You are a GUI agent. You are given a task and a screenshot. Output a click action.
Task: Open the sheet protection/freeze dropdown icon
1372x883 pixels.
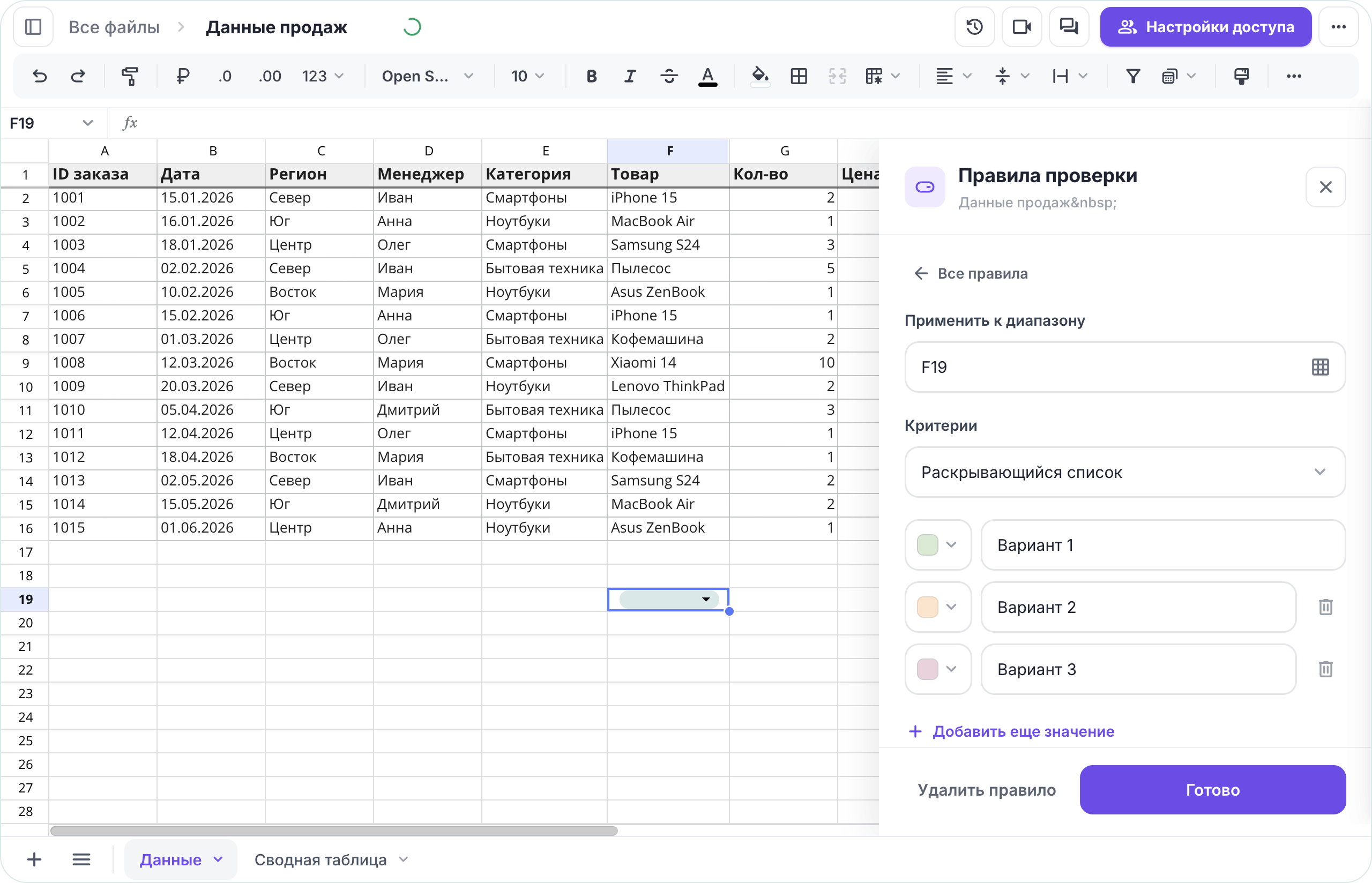pyautogui.click(x=1178, y=76)
